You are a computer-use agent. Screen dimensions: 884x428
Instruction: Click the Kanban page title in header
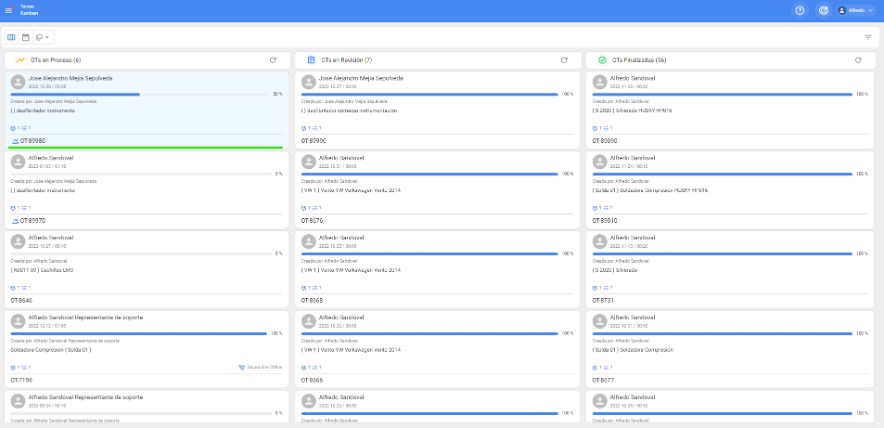pyautogui.click(x=29, y=13)
